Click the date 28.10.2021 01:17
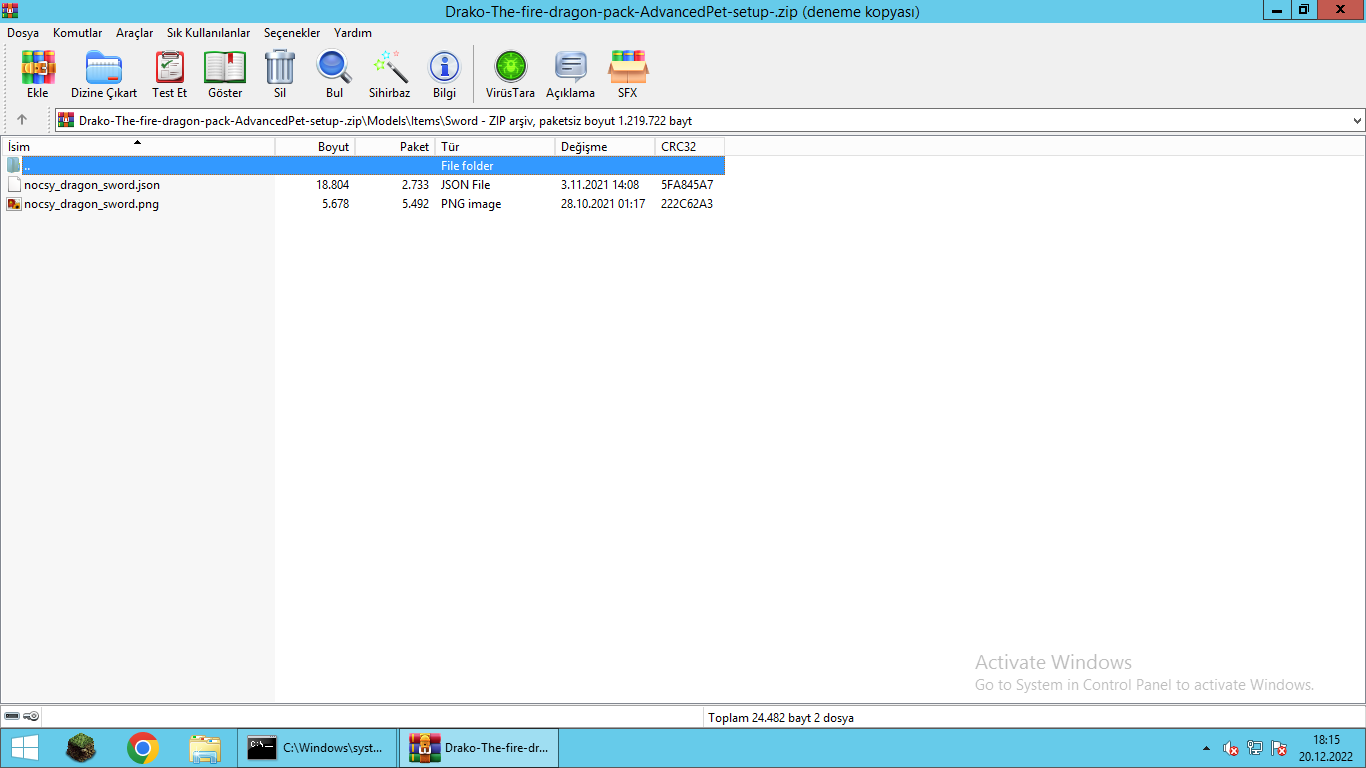 [603, 204]
